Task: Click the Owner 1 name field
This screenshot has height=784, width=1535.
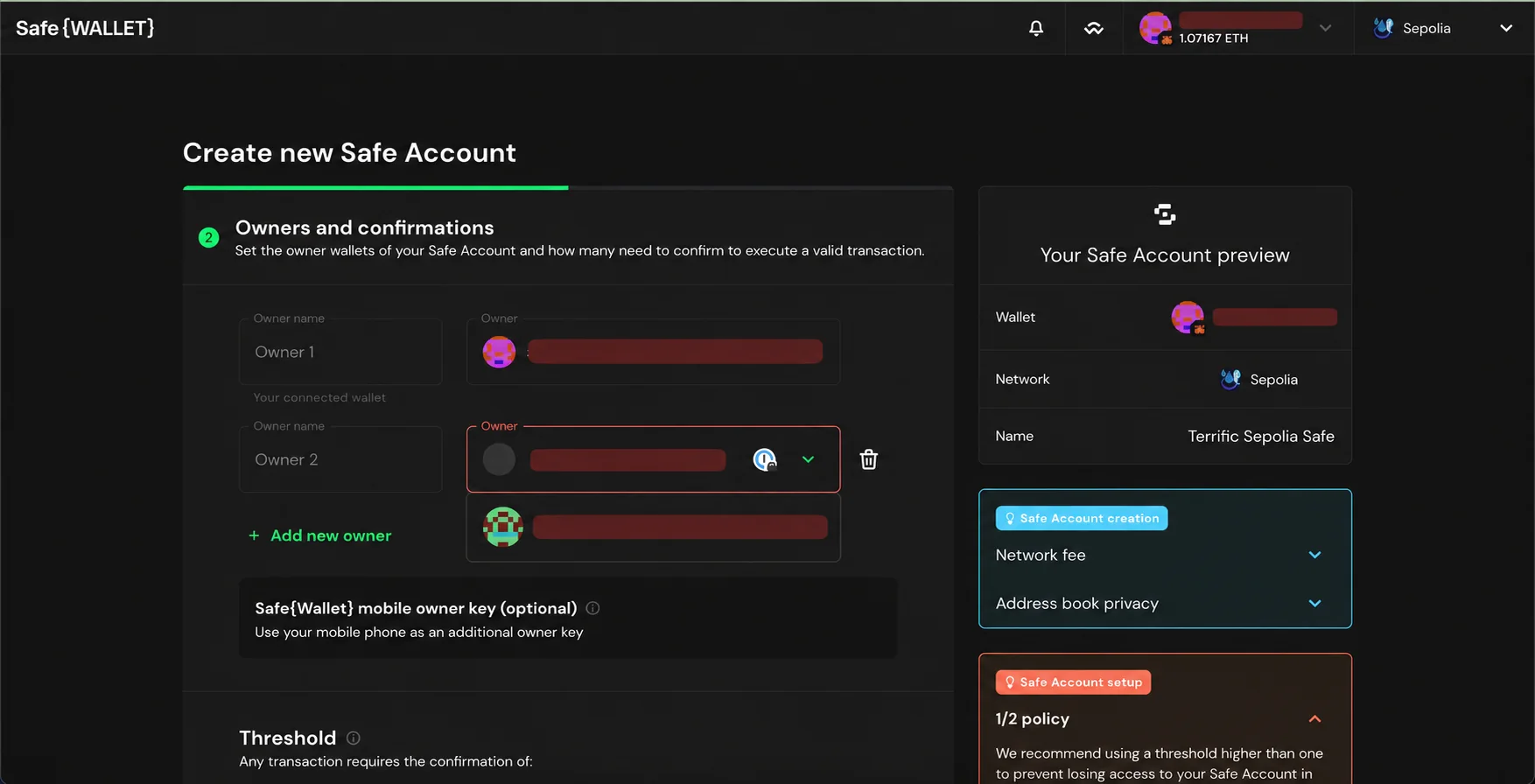Action: click(340, 352)
